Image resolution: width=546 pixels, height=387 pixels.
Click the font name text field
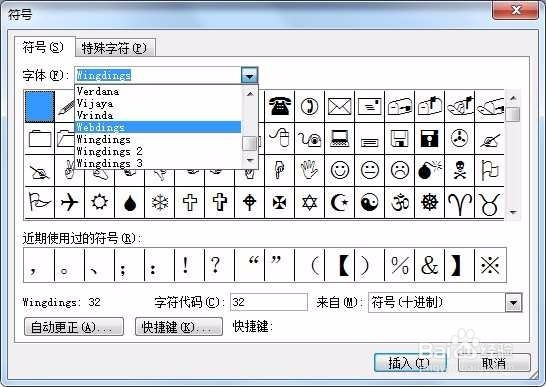pyautogui.click(x=158, y=75)
